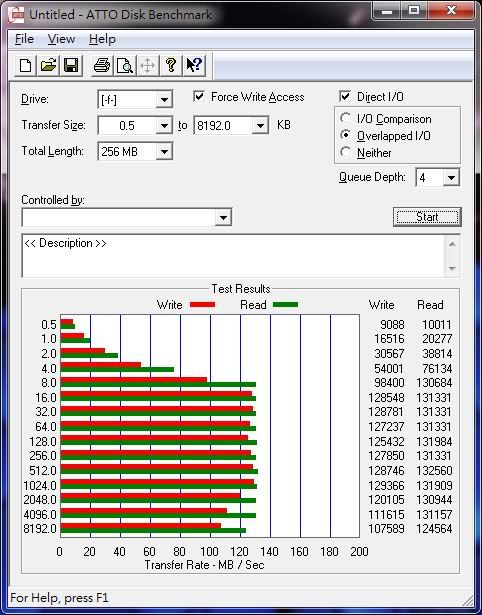The height and width of the screenshot is (615, 482).
Task: Click the write value 128548
Action: click(386, 398)
